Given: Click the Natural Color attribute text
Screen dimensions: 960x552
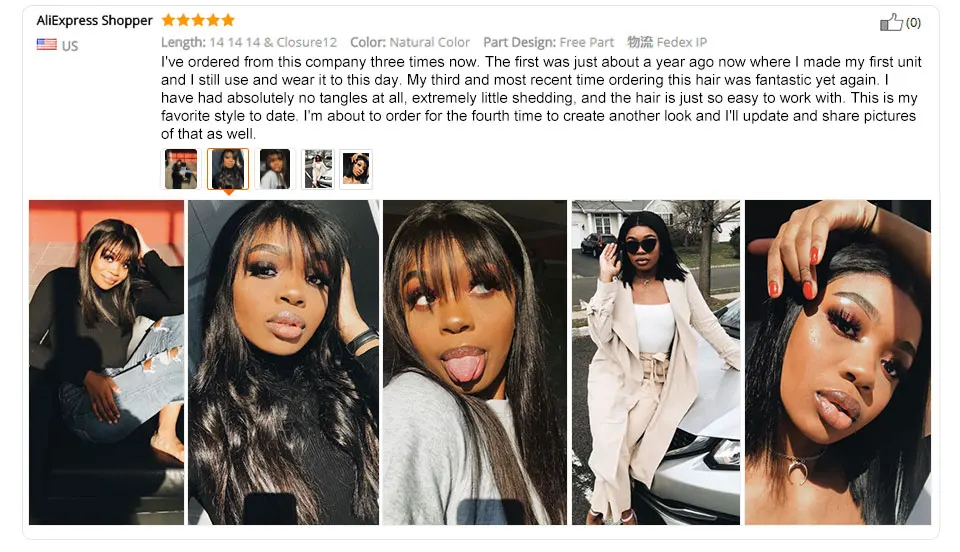Looking at the screenshot, I should click(x=429, y=42).
